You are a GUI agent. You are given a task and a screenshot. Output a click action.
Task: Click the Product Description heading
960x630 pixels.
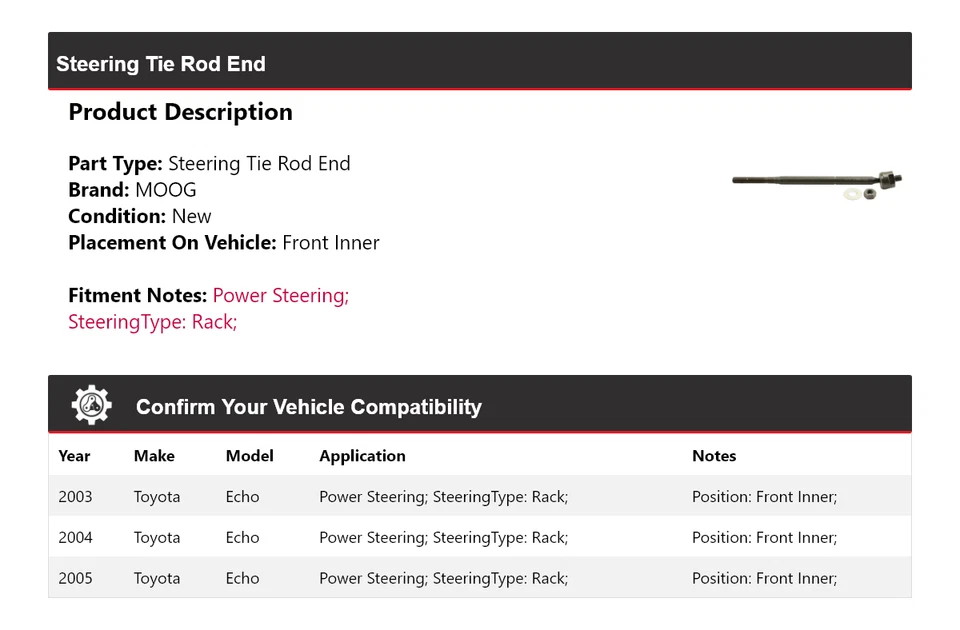[x=180, y=112]
